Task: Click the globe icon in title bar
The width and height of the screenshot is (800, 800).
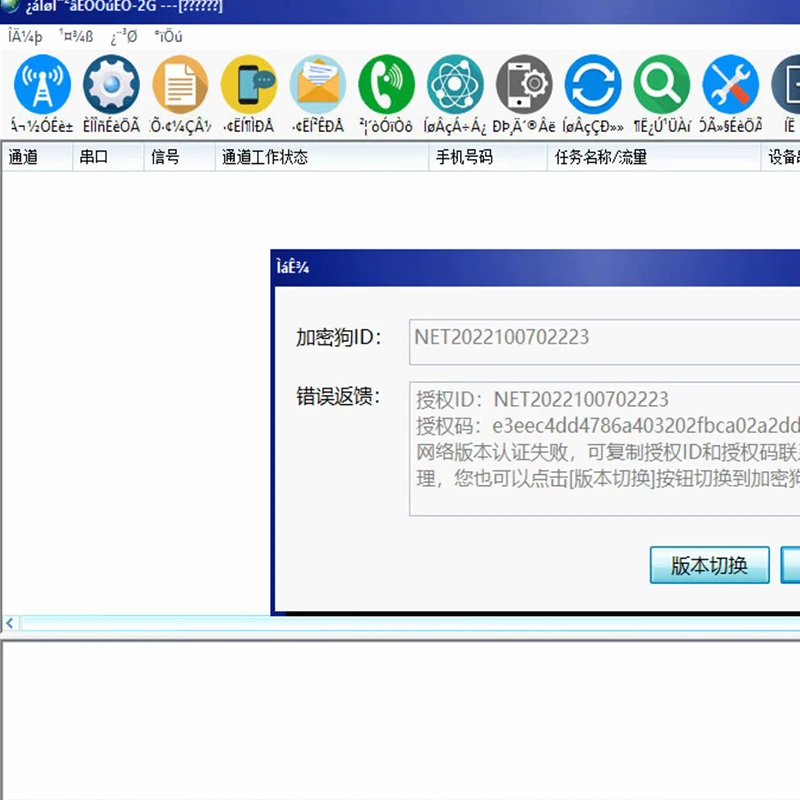Action: 9,6
